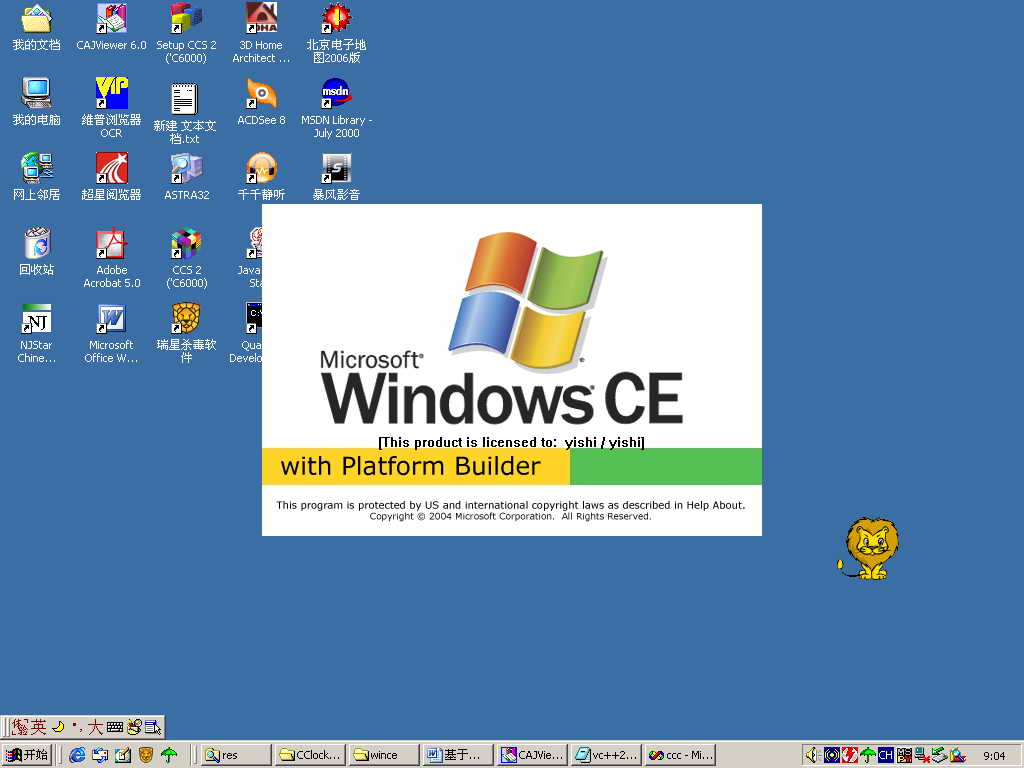Open the MSDN Library - July 2000 shortcut

[336, 108]
